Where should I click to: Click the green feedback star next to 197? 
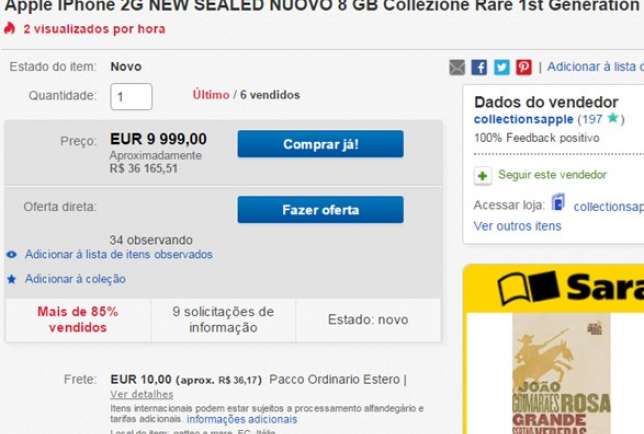pyautogui.click(x=612, y=118)
